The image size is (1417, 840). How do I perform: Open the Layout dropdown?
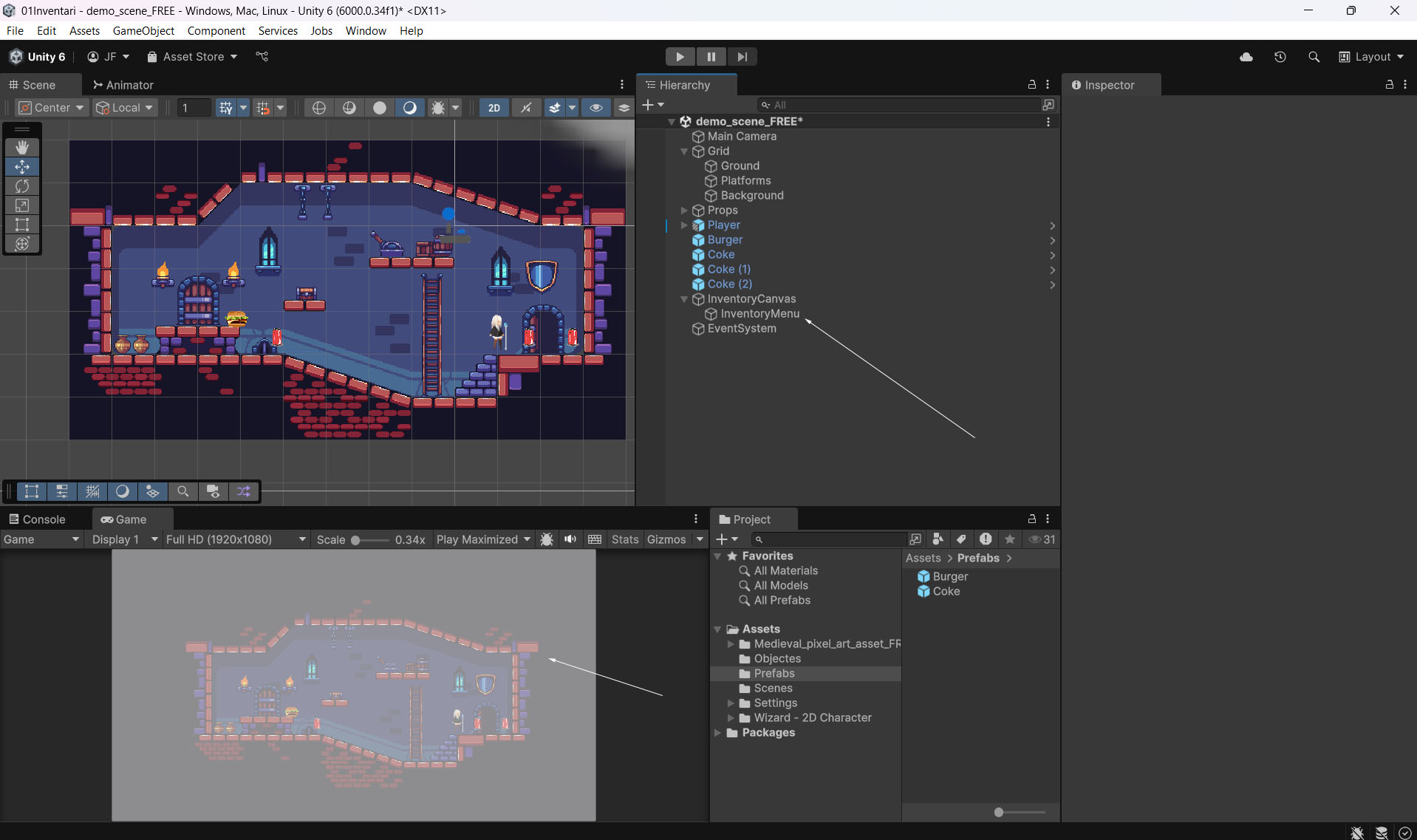(x=1371, y=57)
